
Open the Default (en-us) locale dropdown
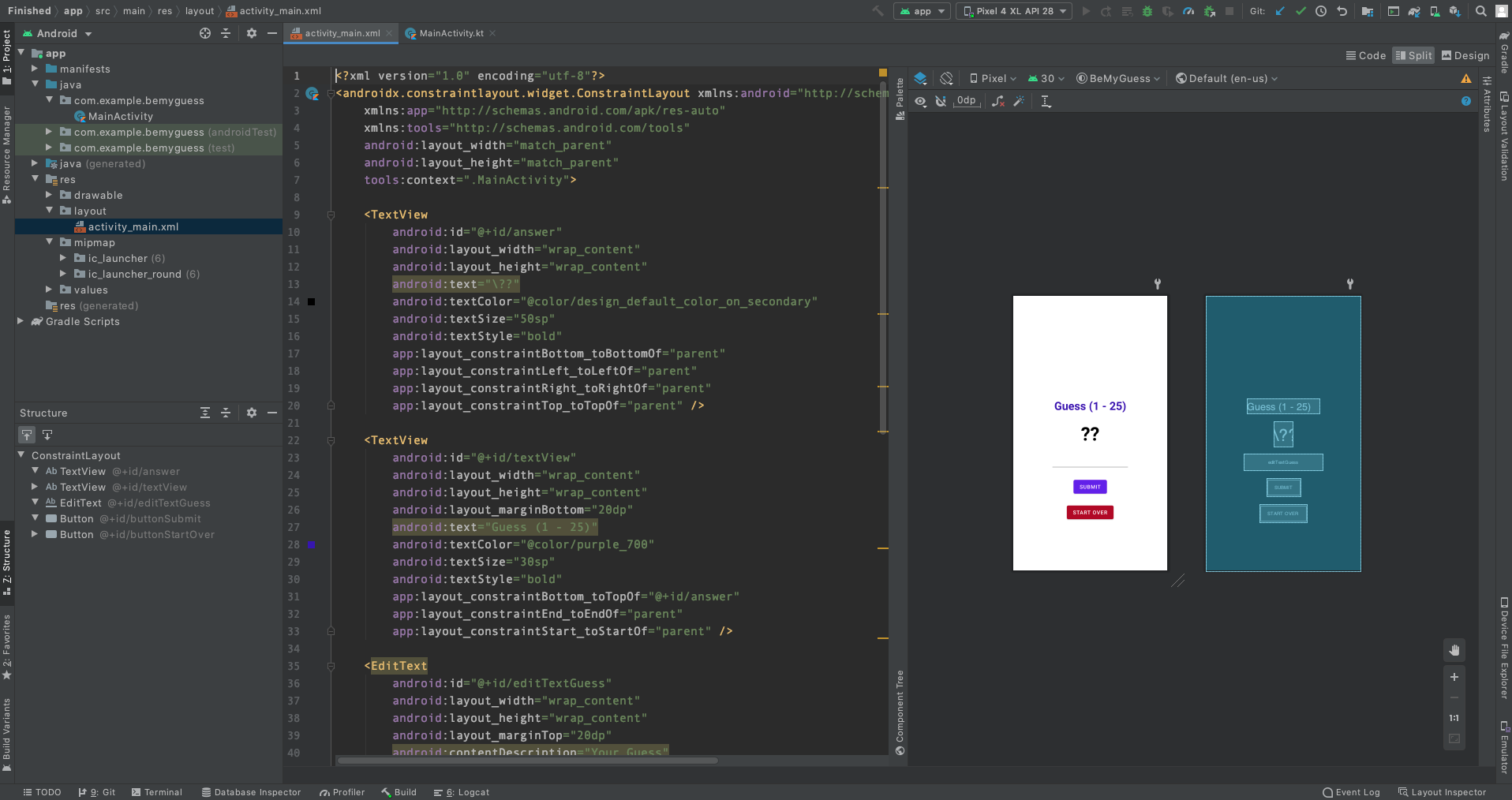click(x=1226, y=78)
